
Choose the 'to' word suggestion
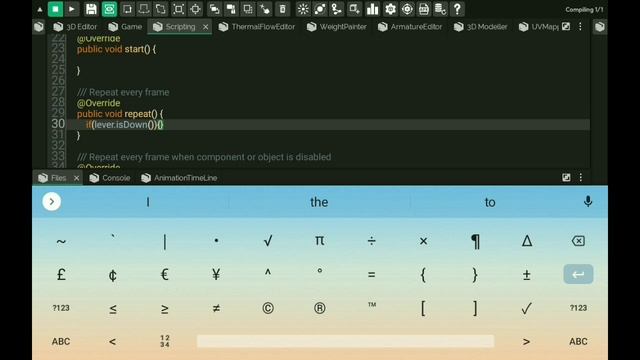[490, 202]
